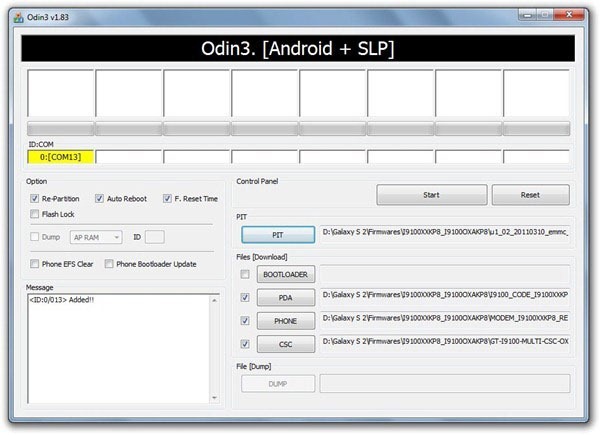
Task: Uncheck the PDA file checkbox
Action: coord(245,297)
